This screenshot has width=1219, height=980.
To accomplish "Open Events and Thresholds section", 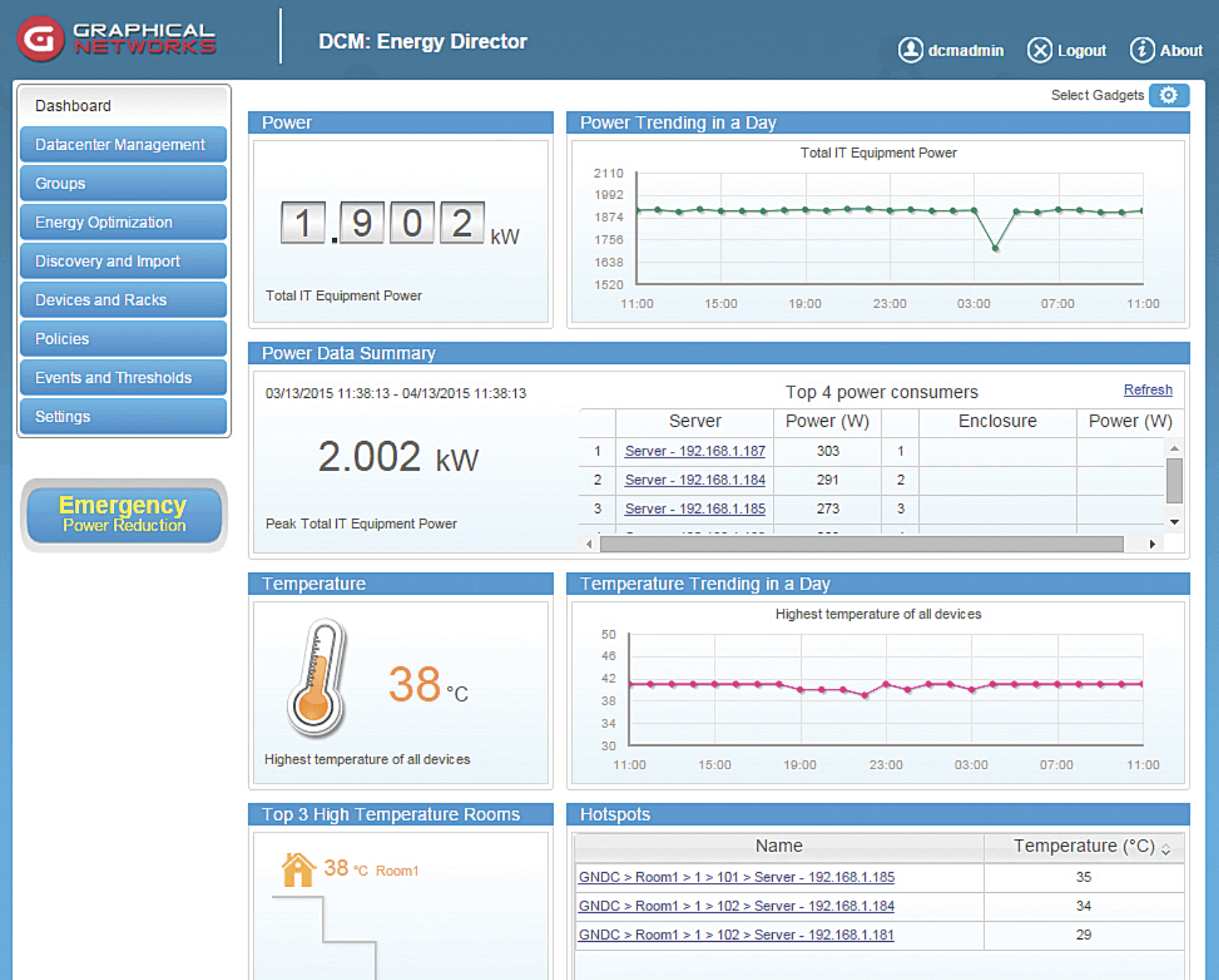I will [x=124, y=378].
